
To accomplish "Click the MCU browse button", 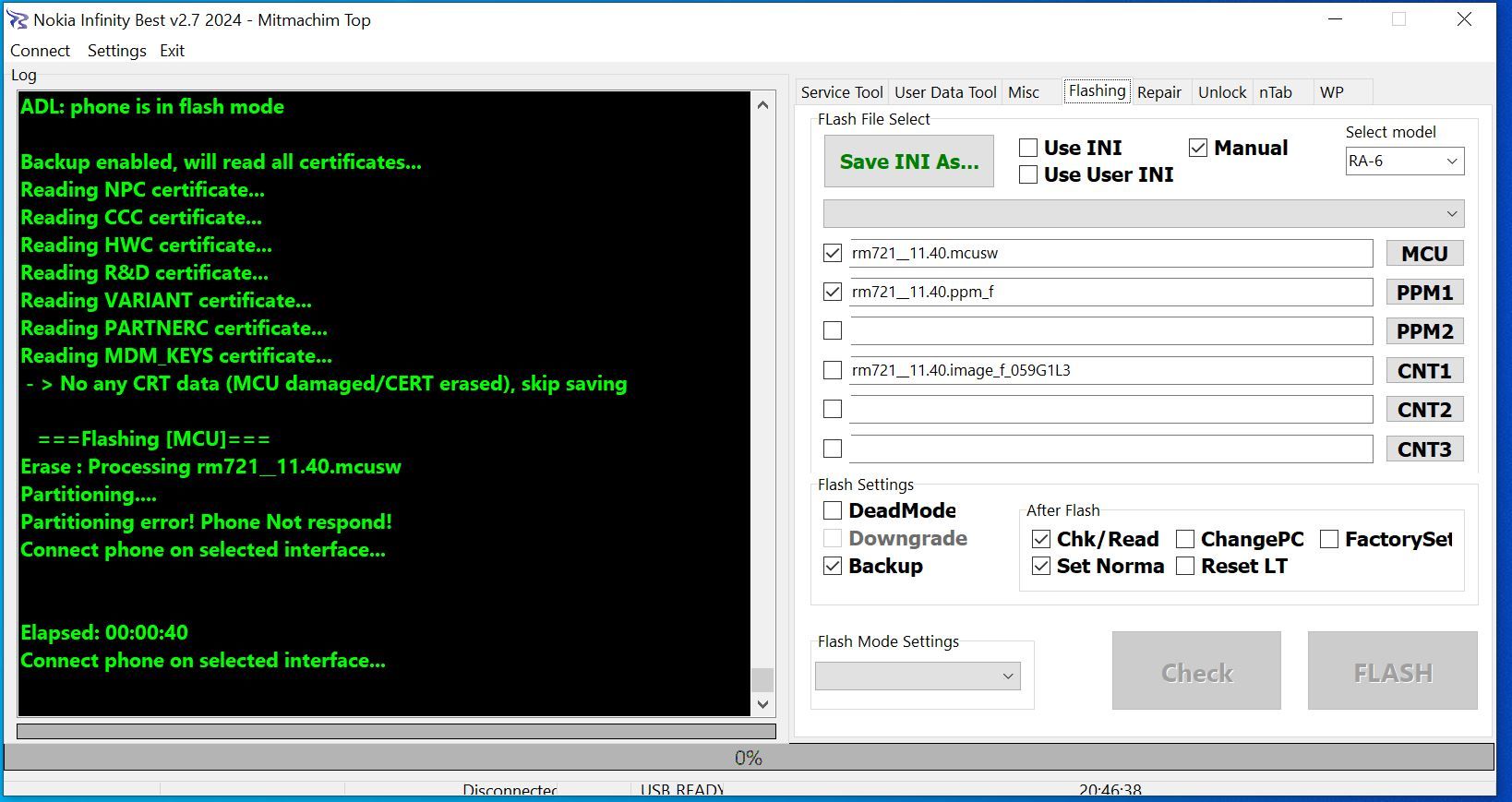I will pyautogui.click(x=1424, y=254).
